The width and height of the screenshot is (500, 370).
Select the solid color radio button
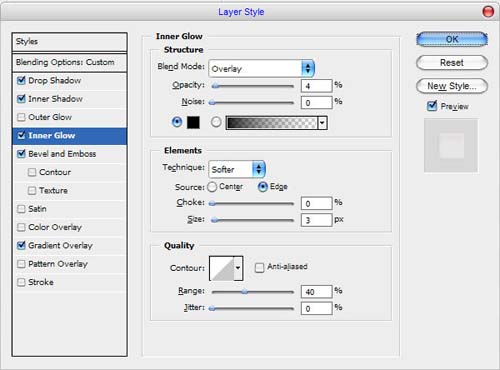point(177,122)
